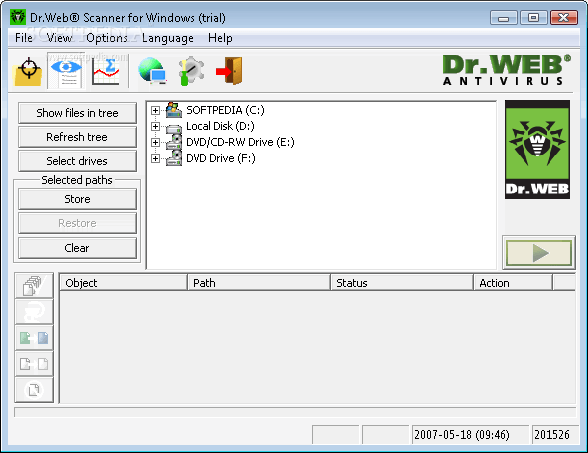Open the report eye-document toolbar icon
588x453 pixels.
point(66,71)
